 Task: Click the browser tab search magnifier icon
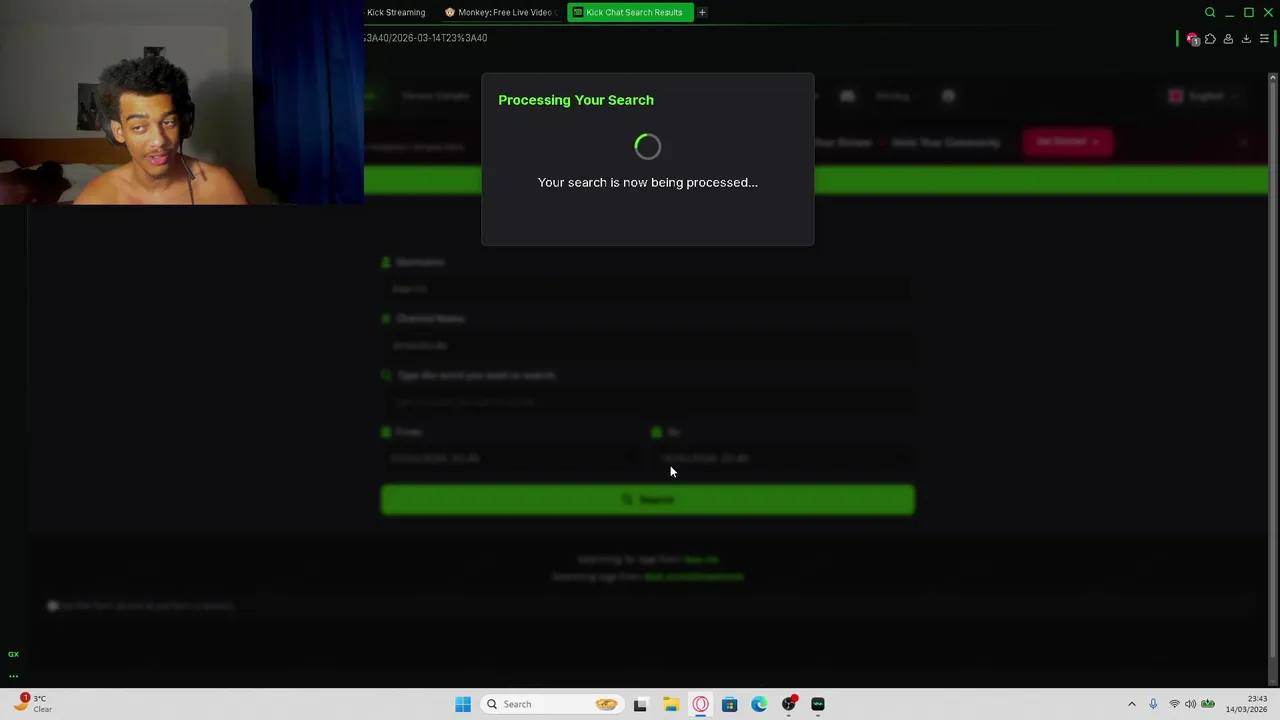coord(1210,12)
